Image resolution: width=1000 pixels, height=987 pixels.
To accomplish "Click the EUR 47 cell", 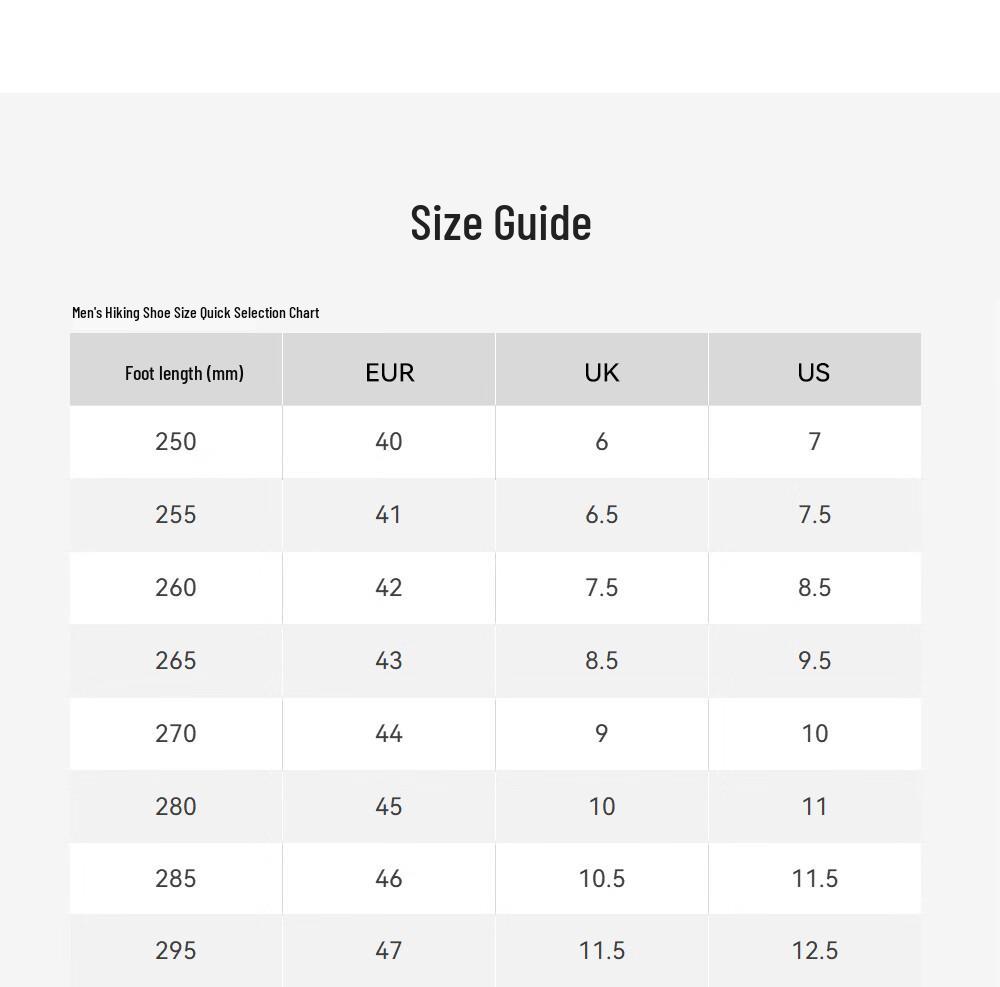I will pyautogui.click(x=389, y=951).
